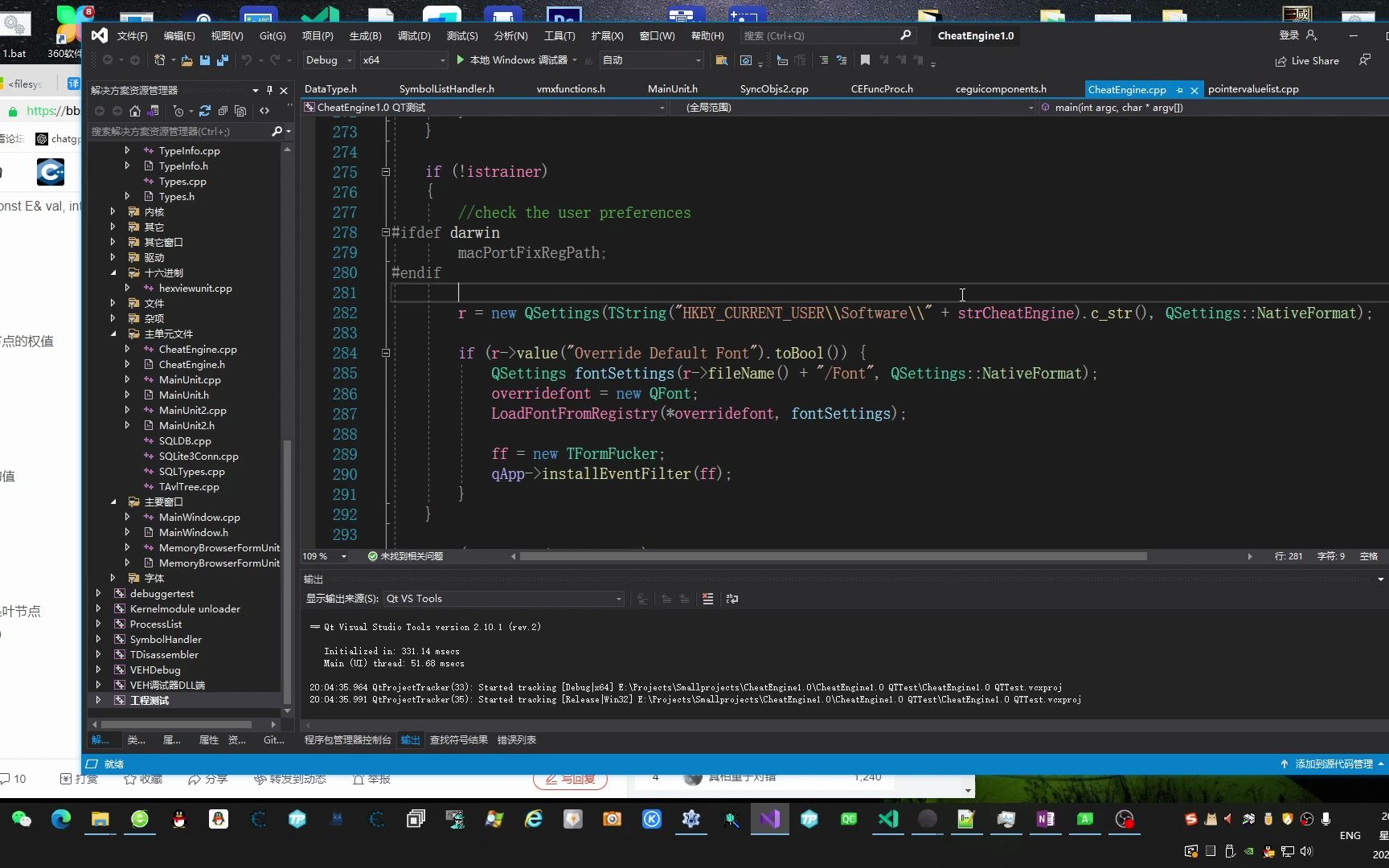Screen dimensions: 1389x868
Task: Click Home icon in Solution Explorer toolbar
Action: tap(135, 111)
